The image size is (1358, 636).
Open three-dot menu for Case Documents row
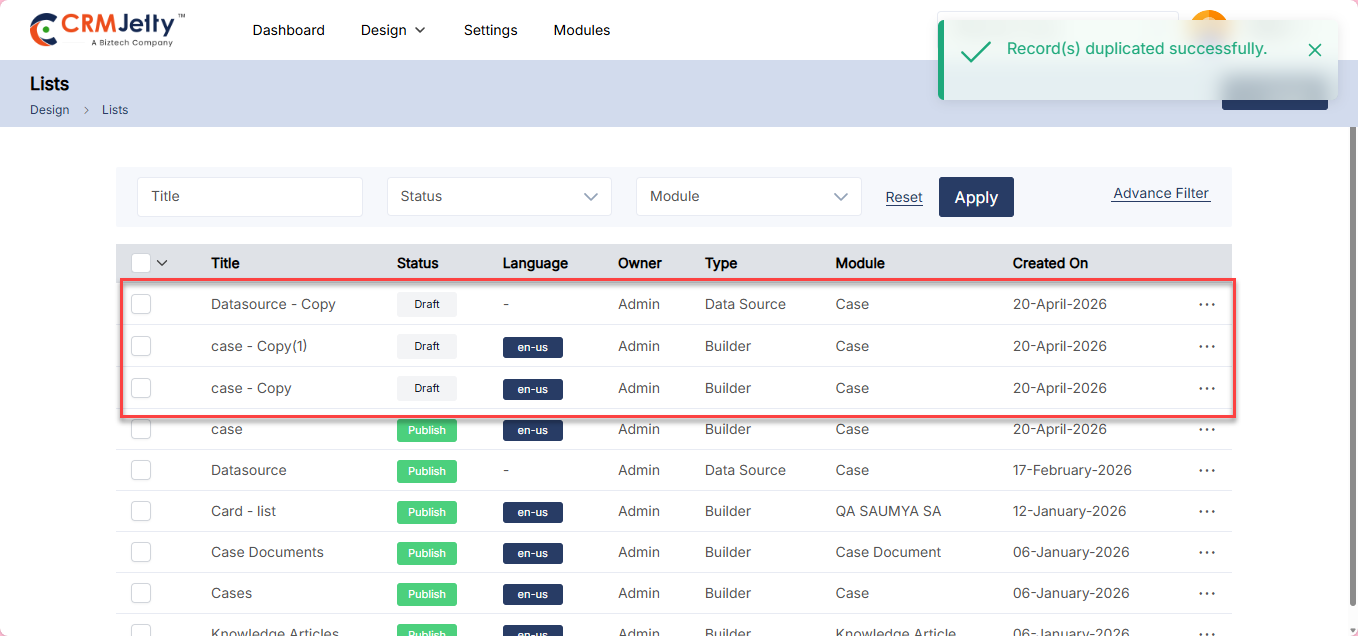[x=1206, y=552]
